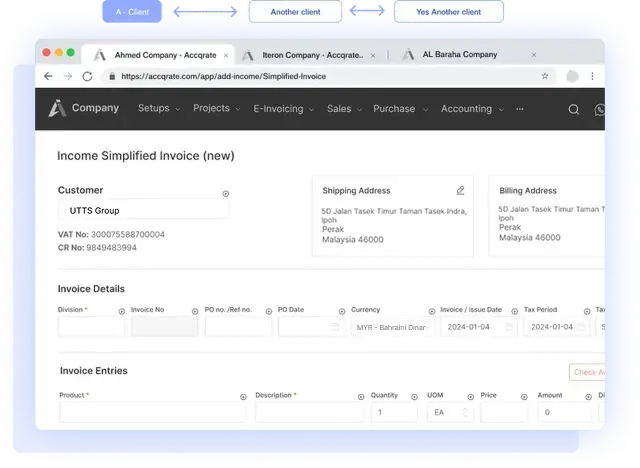This screenshot has width=640, height=468.
Task: Open the Currency dropdown showing MYR
Action: point(393,327)
